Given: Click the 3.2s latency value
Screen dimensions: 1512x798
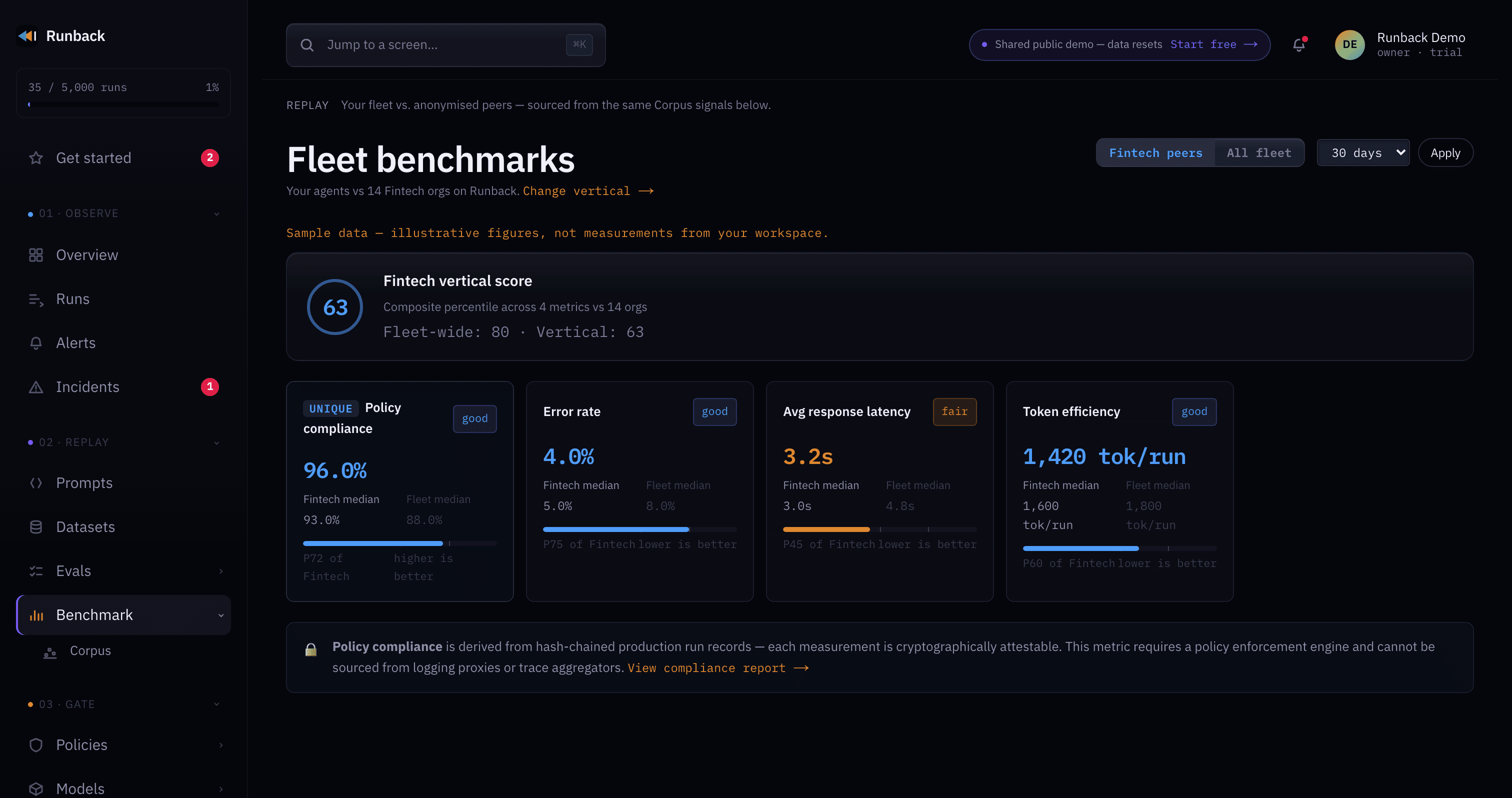Looking at the screenshot, I should coord(807,456).
